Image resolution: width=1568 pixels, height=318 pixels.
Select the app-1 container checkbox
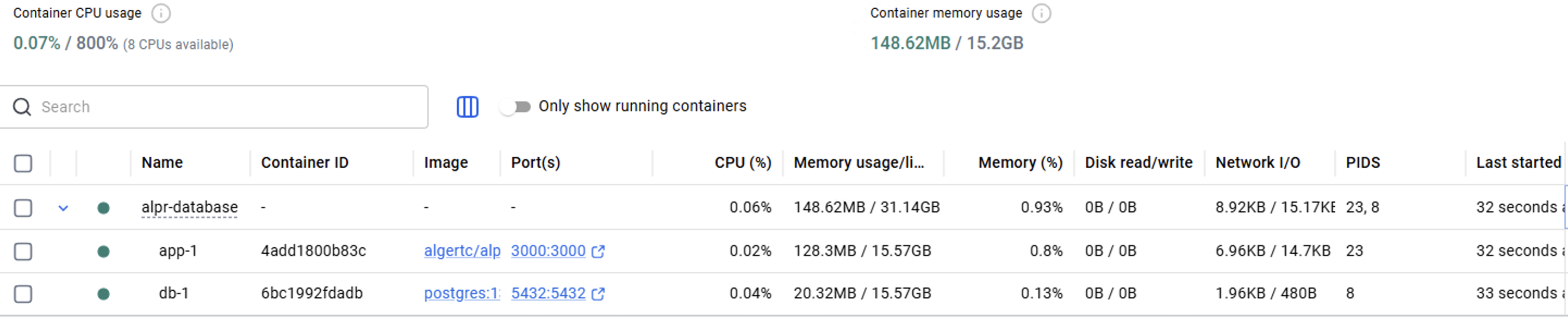(x=23, y=251)
